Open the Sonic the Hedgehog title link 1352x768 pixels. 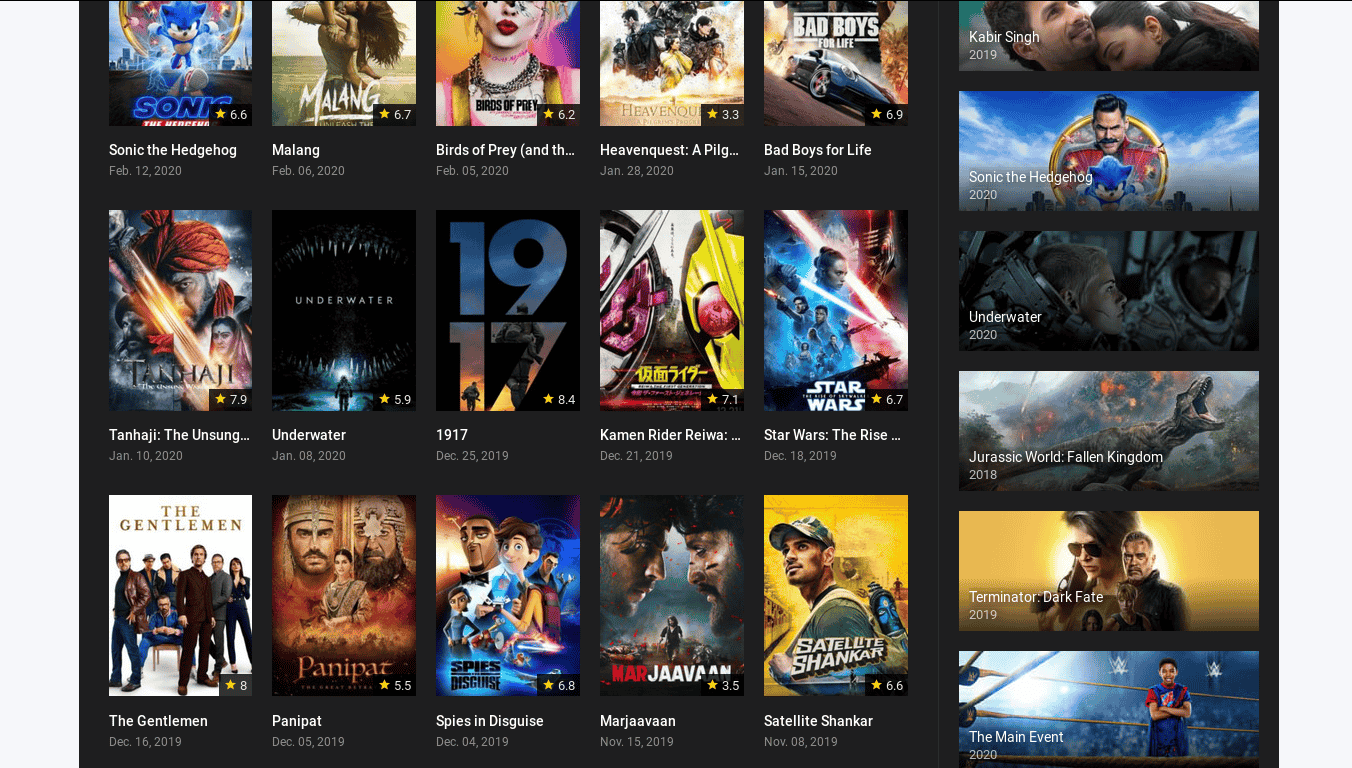tap(173, 150)
